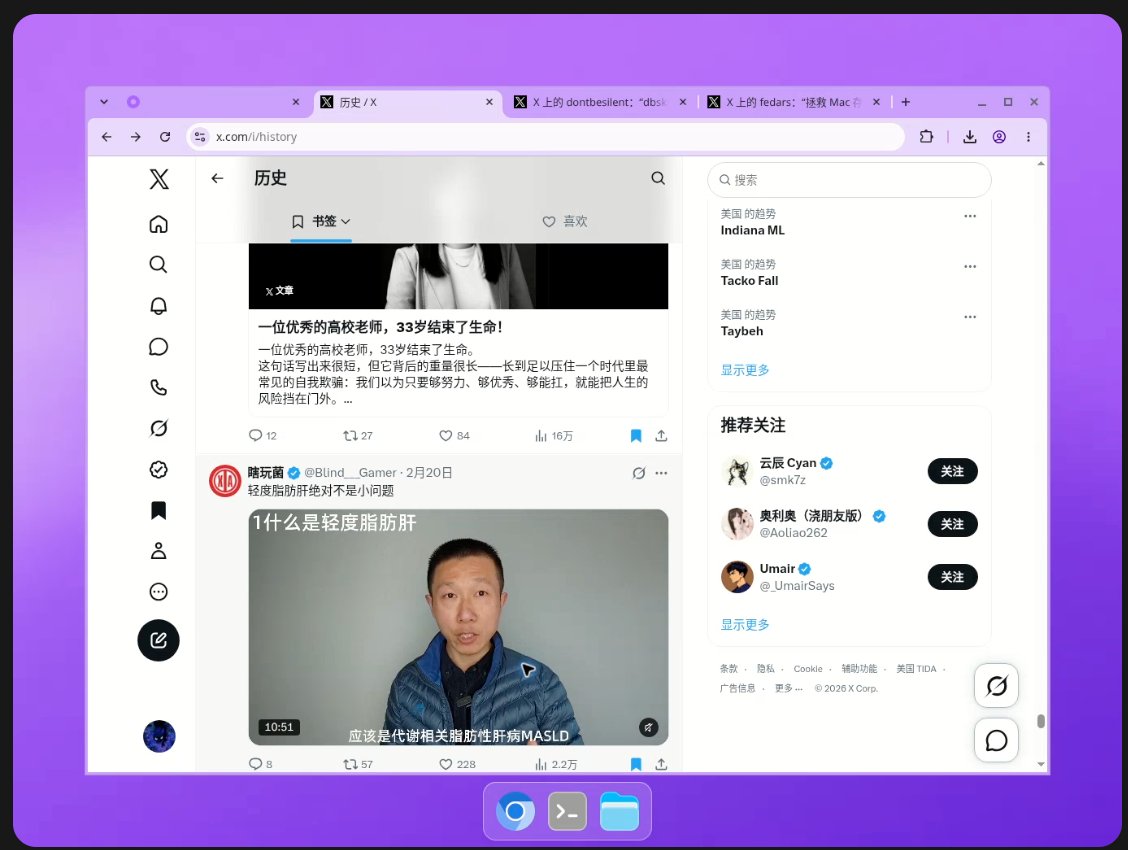Expand the 更多 footer menu
The width and height of the screenshot is (1128, 850).
tap(788, 688)
